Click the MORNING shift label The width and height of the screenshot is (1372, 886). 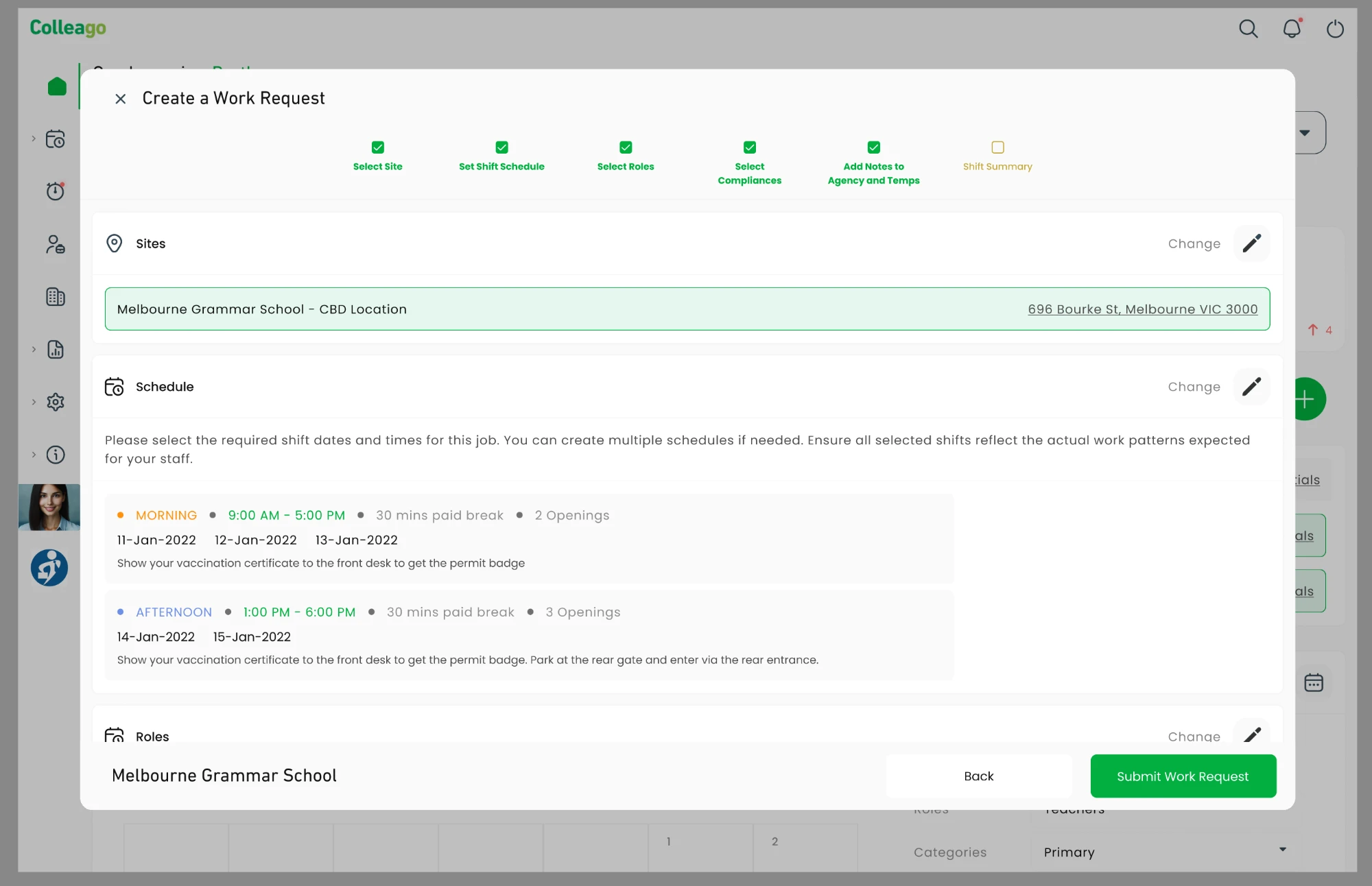(x=166, y=516)
